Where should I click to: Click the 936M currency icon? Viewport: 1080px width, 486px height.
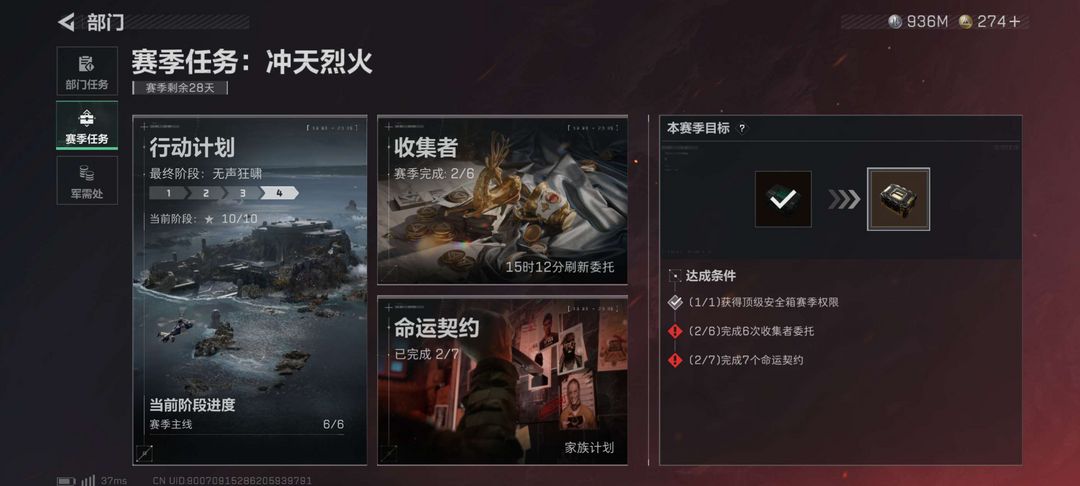click(895, 22)
